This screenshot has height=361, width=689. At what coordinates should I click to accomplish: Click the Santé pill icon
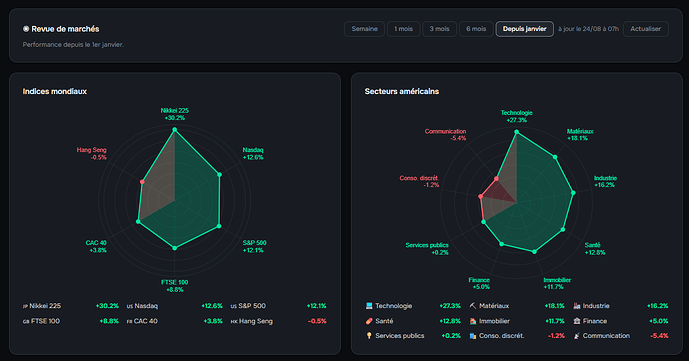coord(369,321)
